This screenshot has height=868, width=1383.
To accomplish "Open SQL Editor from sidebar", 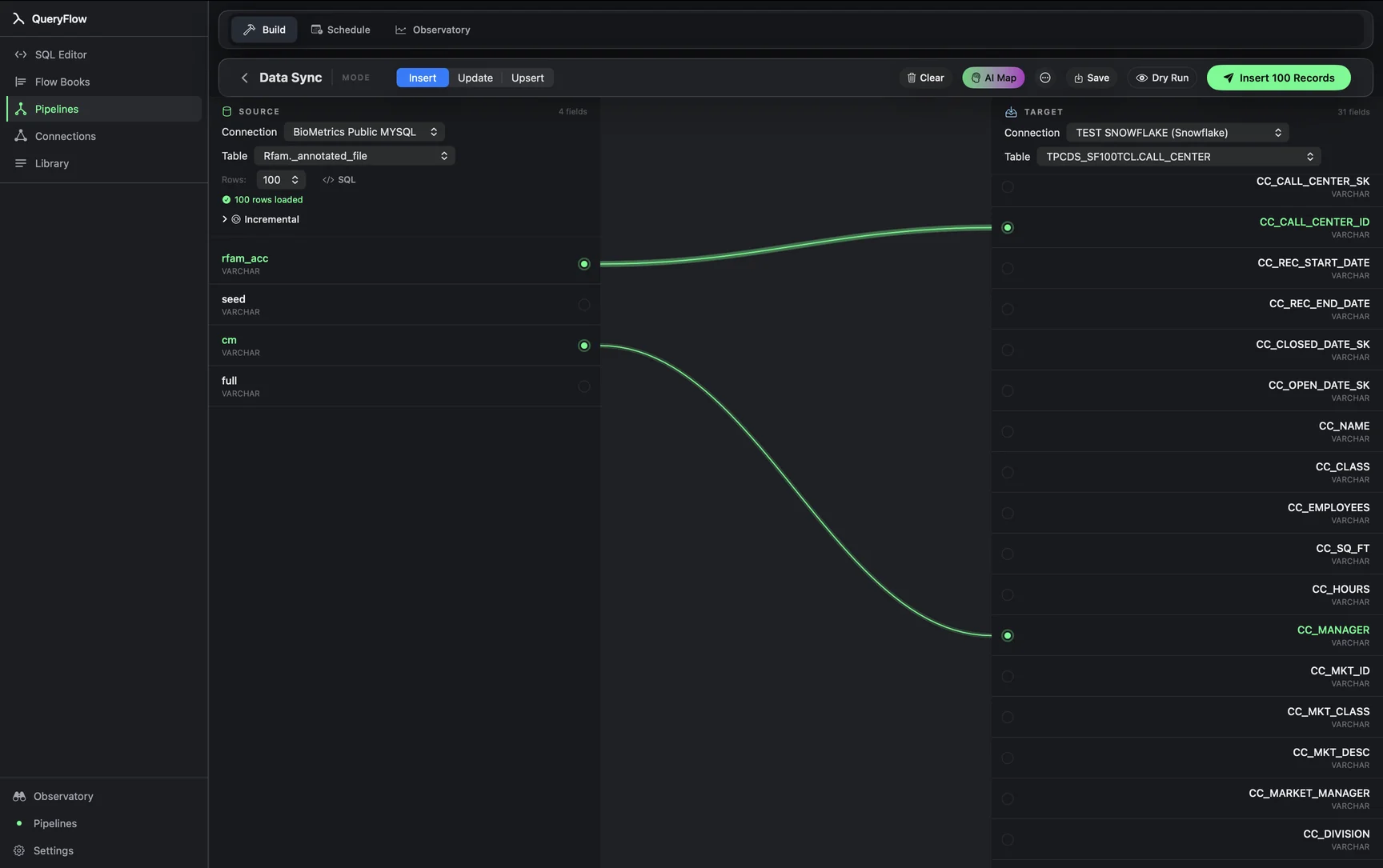I will click(104, 54).
